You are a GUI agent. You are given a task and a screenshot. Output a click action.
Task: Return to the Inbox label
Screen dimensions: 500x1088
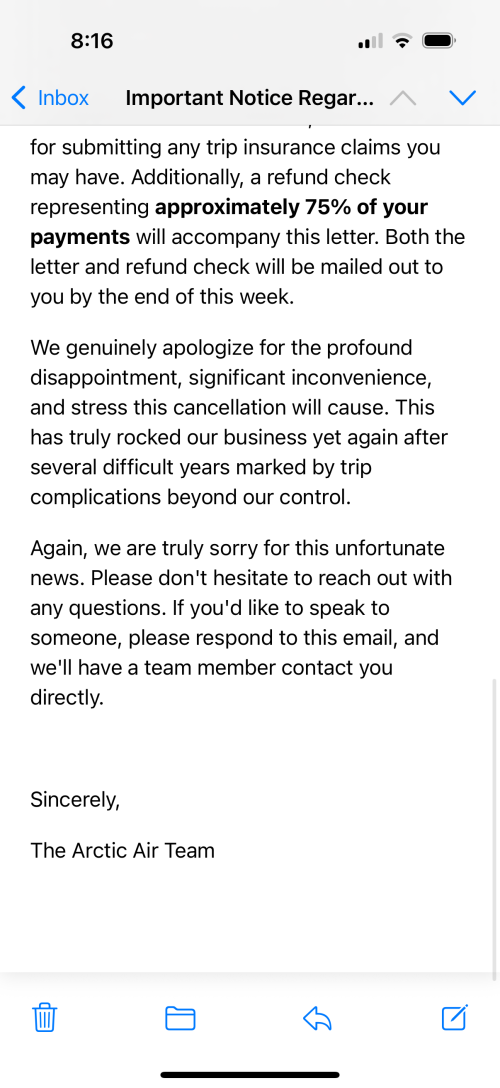coord(63,98)
